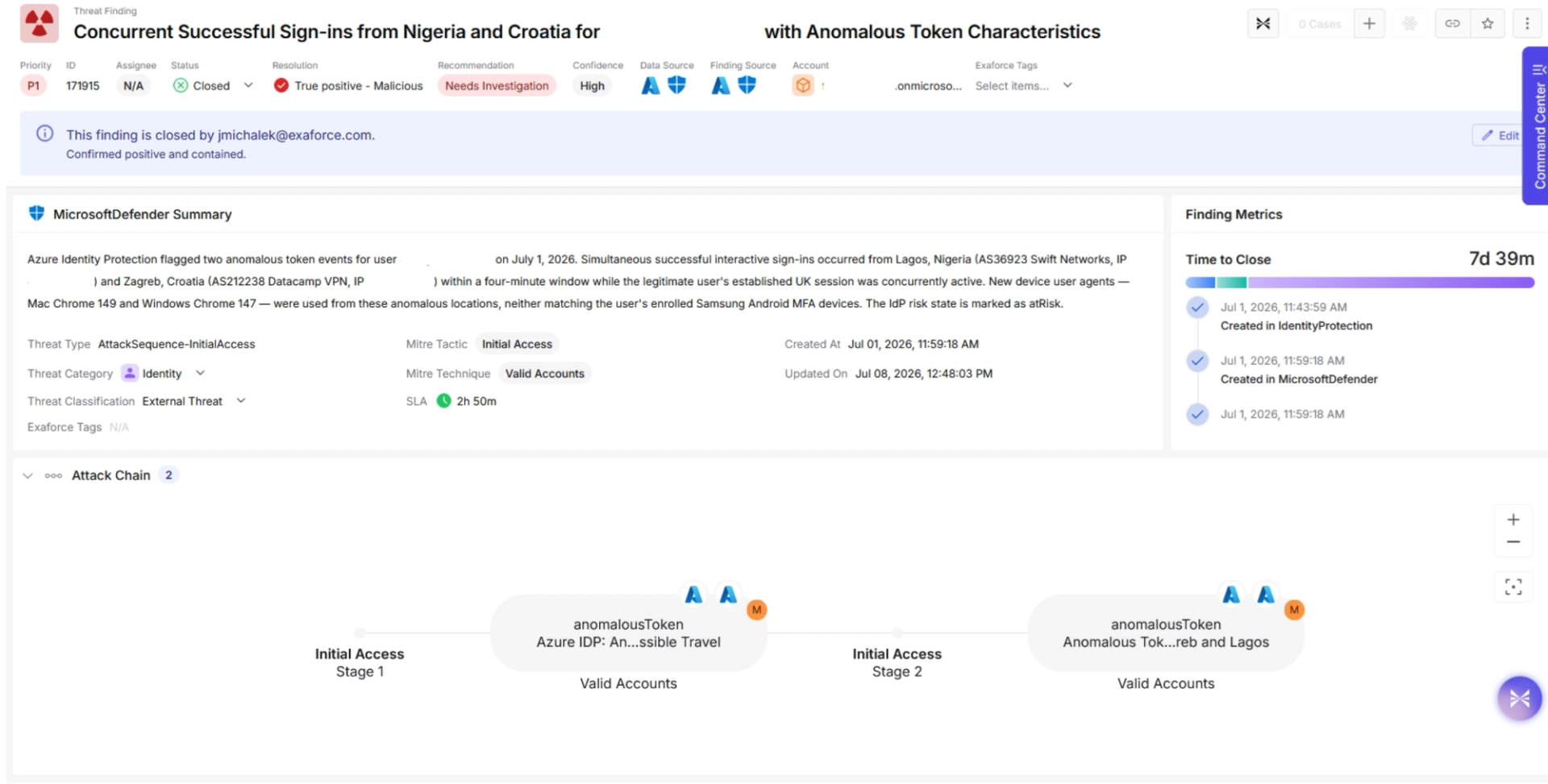Zoom out of the attack chain graph
This screenshot has height=784, width=1548.
click(x=1513, y=542)
